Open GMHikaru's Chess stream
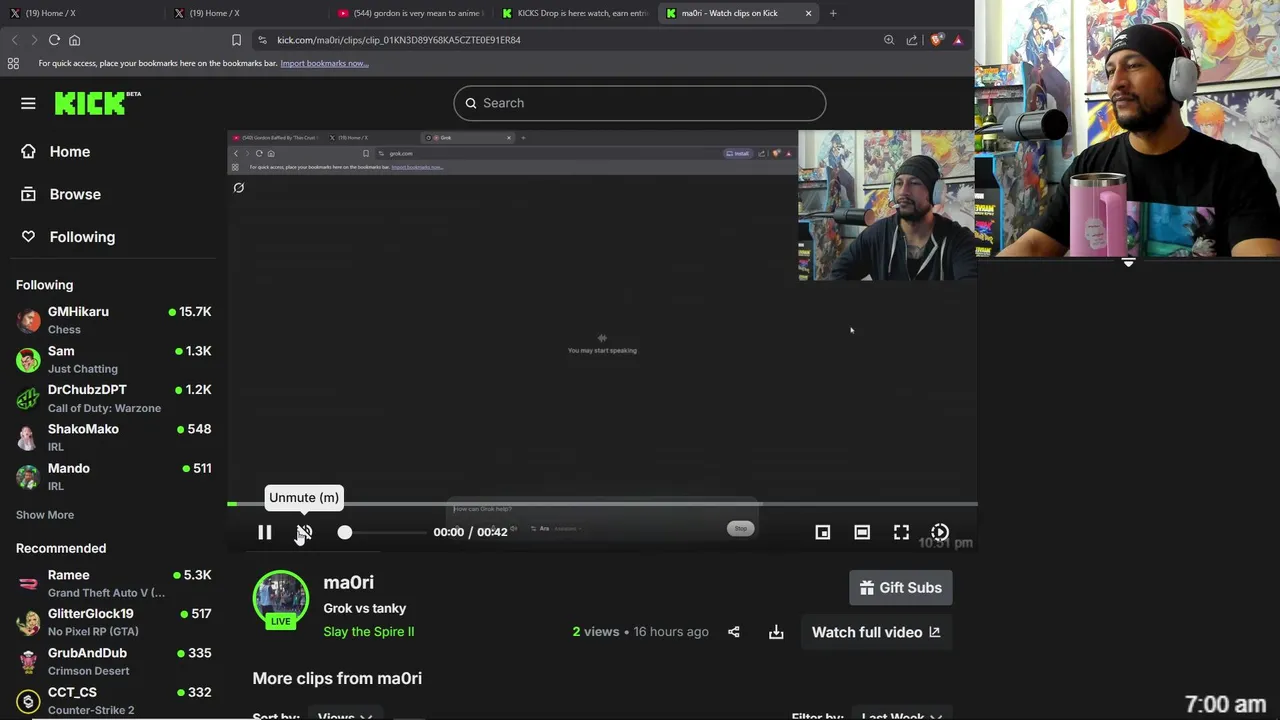Screen dimensions: 1280x720 (x=112, y=320)
